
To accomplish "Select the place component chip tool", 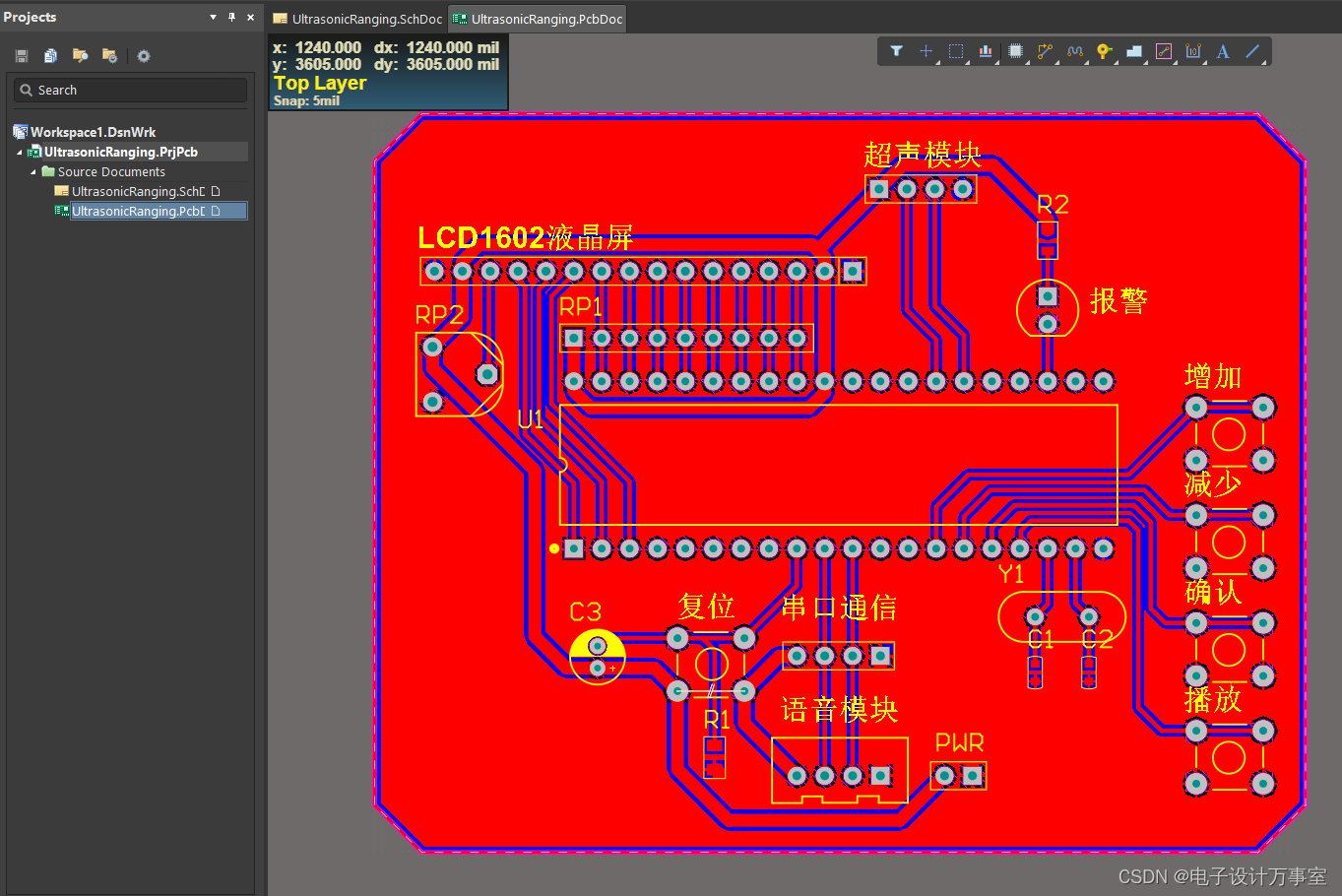I will click(x=1015, y=51).
